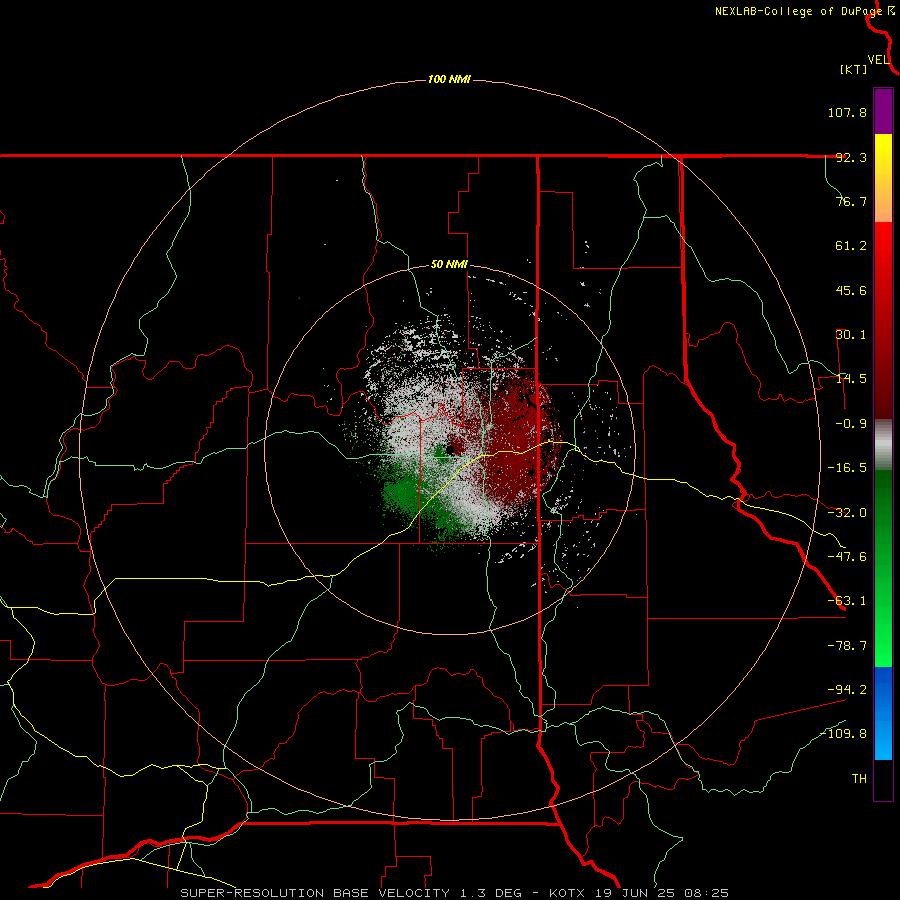Screen dimensions: 900x900
Task: Select the -63.1 legend value
Action: [x=847, y=601]
